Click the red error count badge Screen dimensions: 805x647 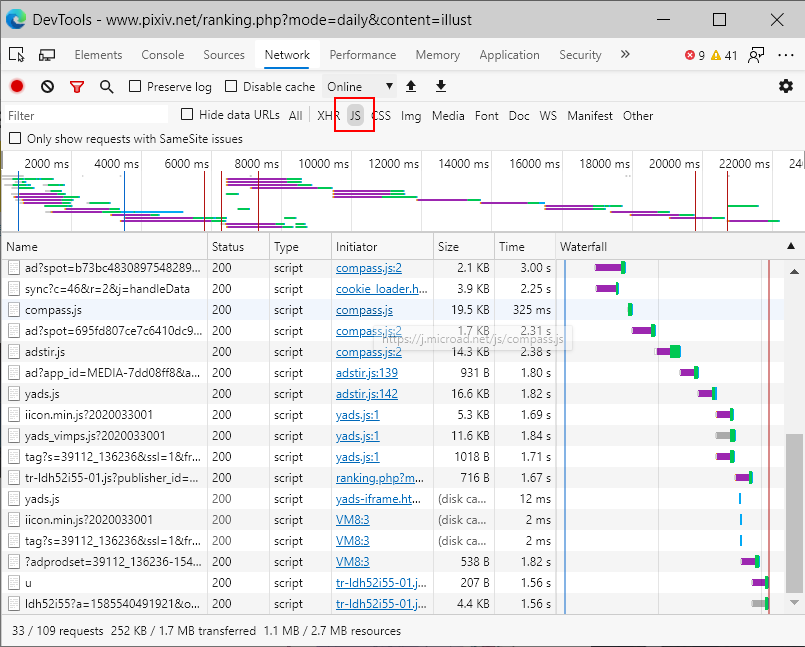(695, 55)
